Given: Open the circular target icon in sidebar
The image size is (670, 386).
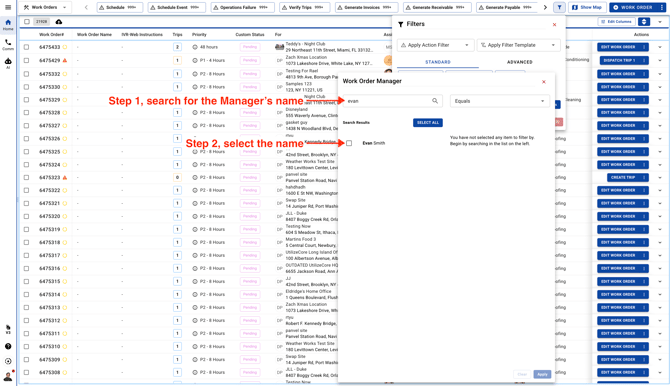Looking at the screenshot, I should (8, 361).
